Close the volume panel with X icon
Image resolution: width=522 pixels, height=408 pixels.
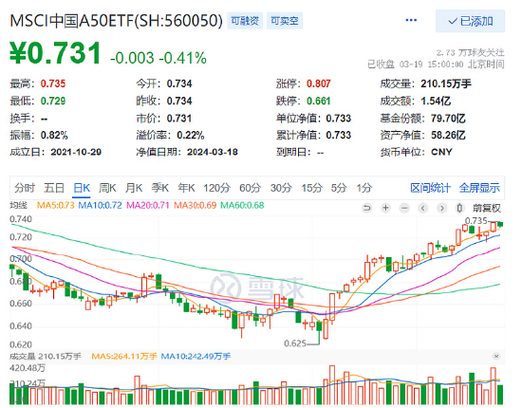496,356
